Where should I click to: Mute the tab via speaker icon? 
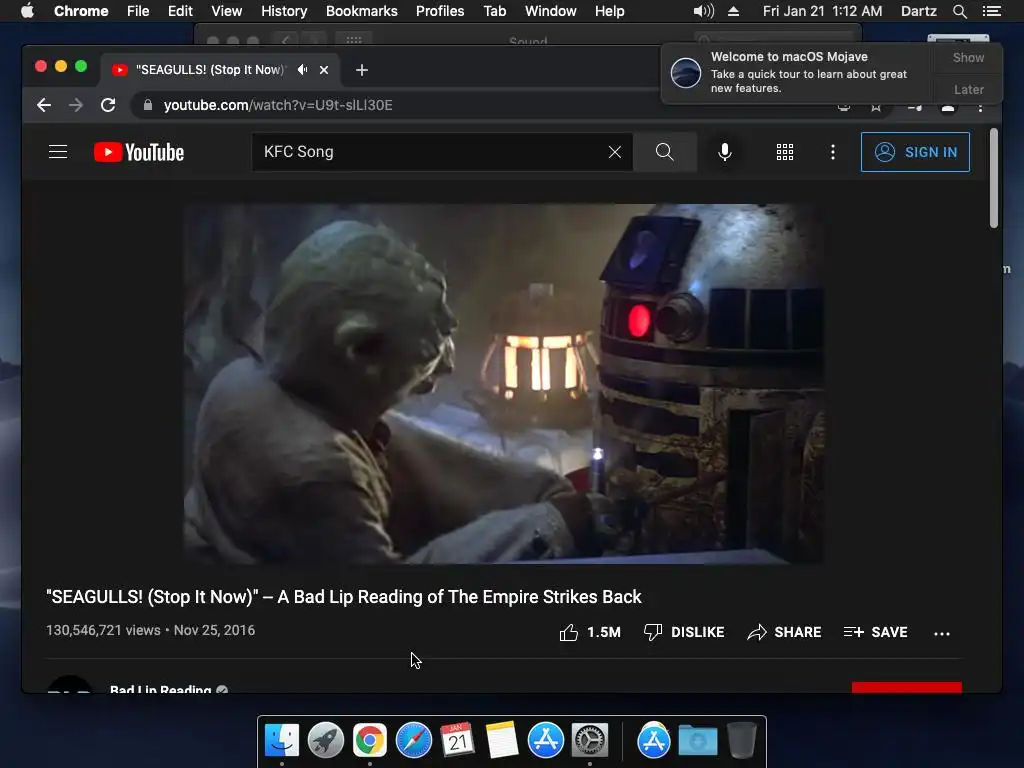tap(302, 69)
